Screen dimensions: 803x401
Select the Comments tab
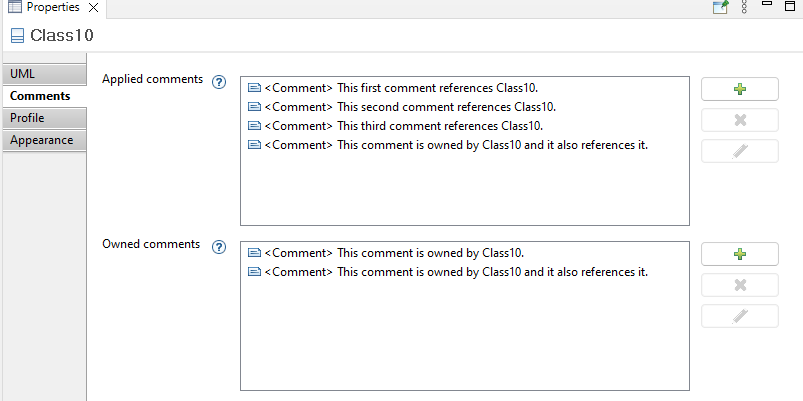pos(44,96)
